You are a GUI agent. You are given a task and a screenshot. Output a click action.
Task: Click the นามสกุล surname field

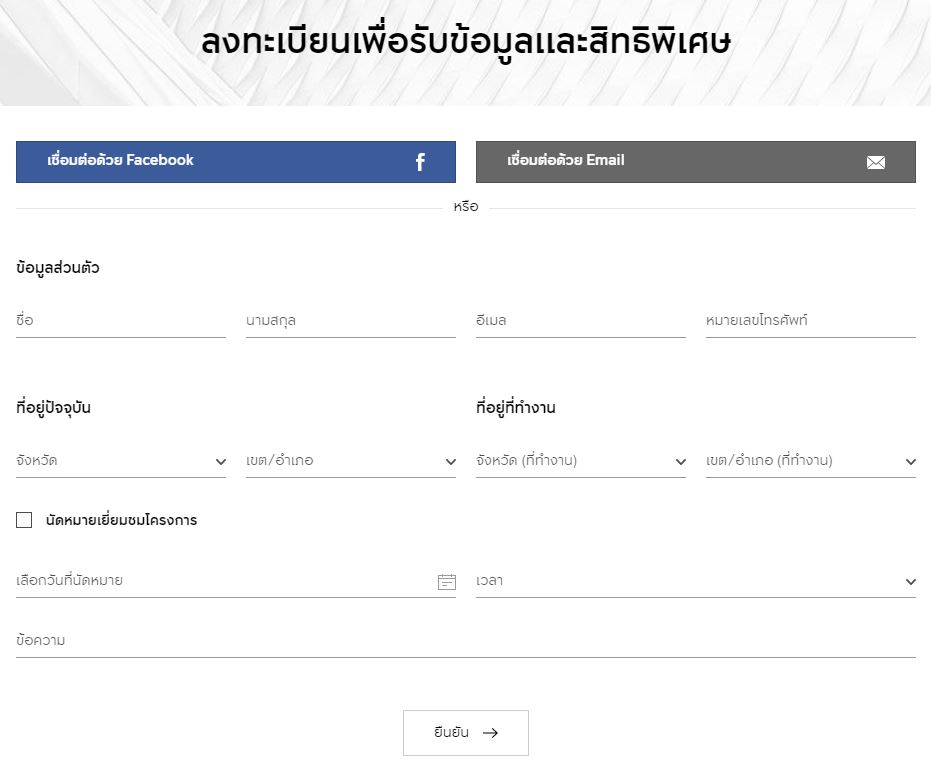click(351, 321)
